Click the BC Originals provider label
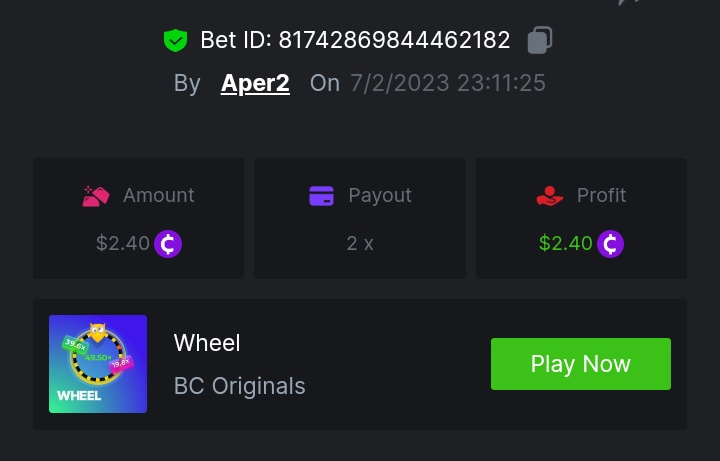 click(240, 386)
